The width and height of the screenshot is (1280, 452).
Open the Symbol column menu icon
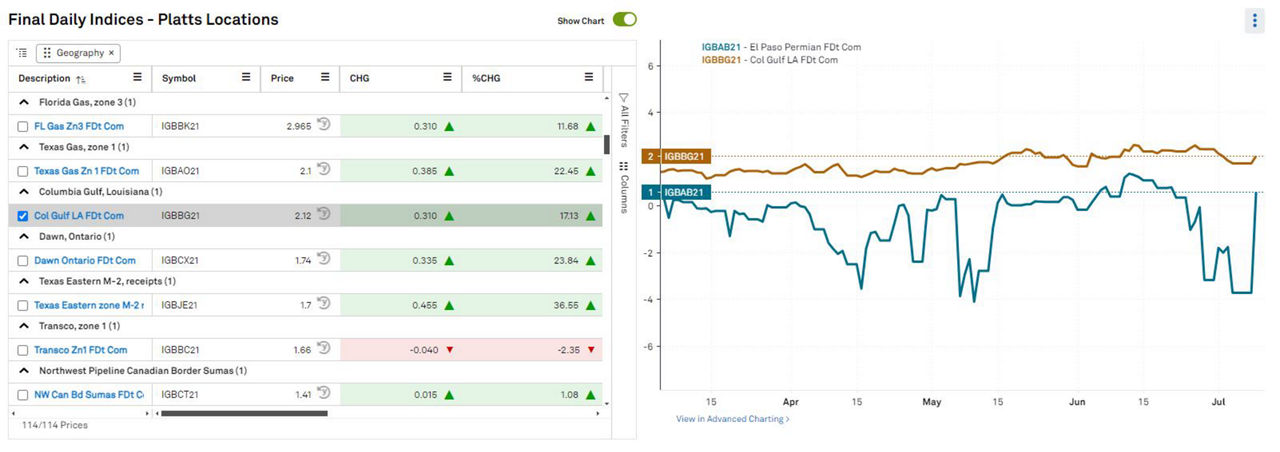[245, 78]
